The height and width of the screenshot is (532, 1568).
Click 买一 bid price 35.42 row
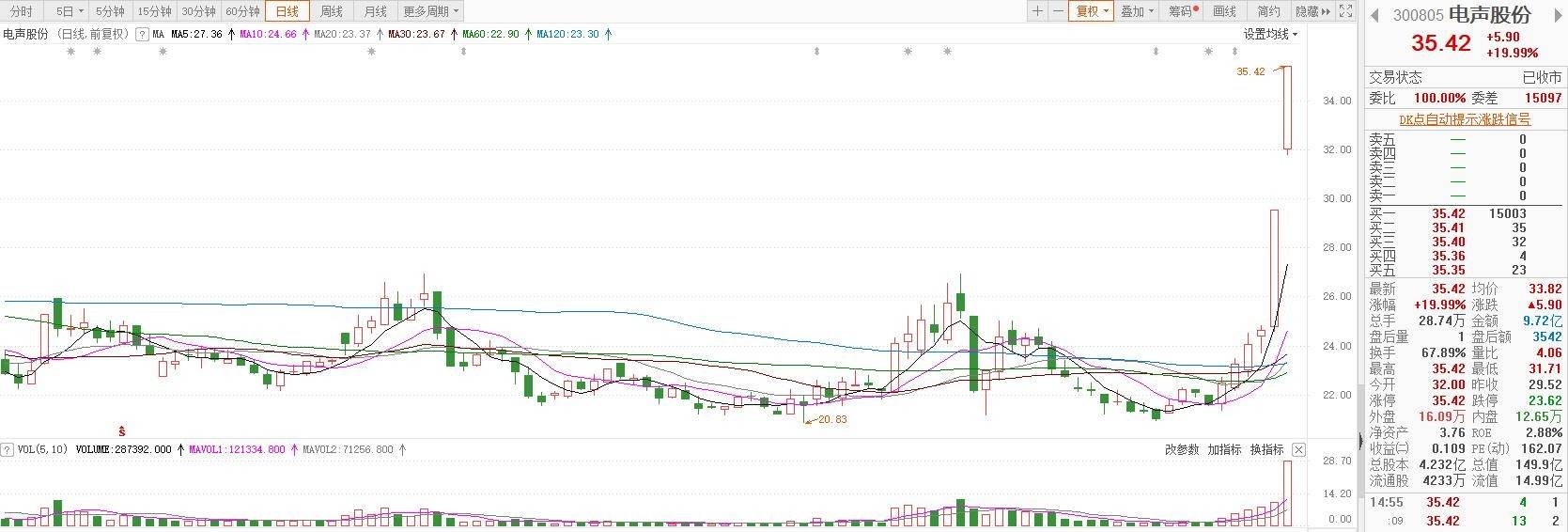pyautogui.click(x=1465, y=213)
